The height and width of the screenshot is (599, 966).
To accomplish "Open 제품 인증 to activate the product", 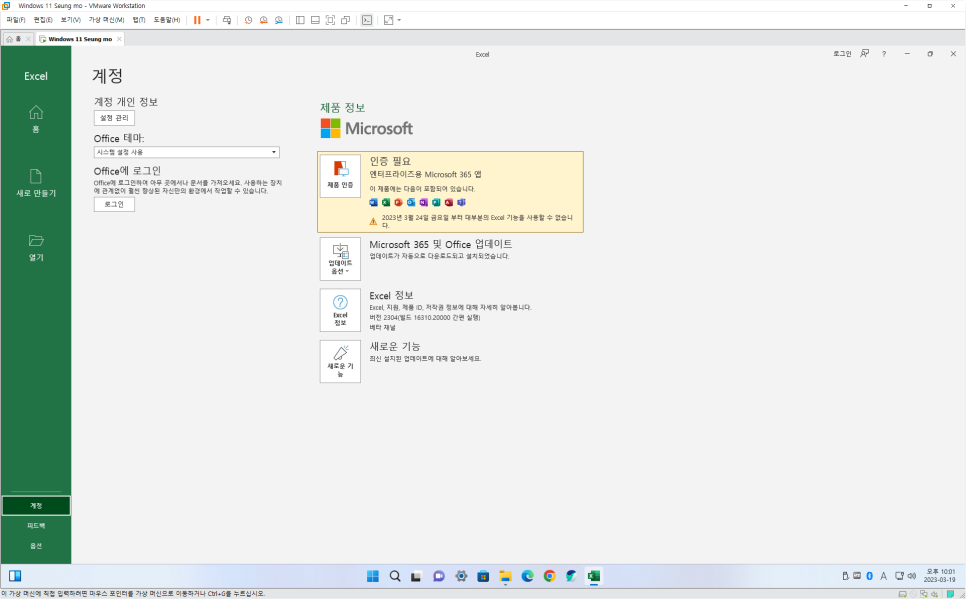I will (340, 175).
